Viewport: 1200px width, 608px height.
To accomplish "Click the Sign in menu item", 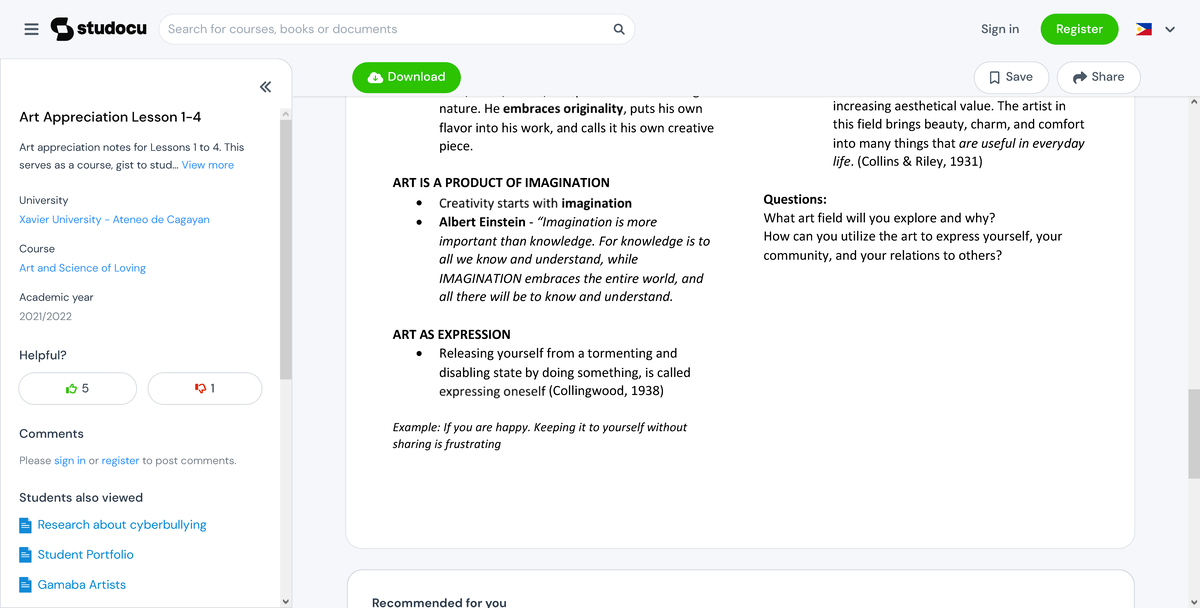I will pos(1000,29).
